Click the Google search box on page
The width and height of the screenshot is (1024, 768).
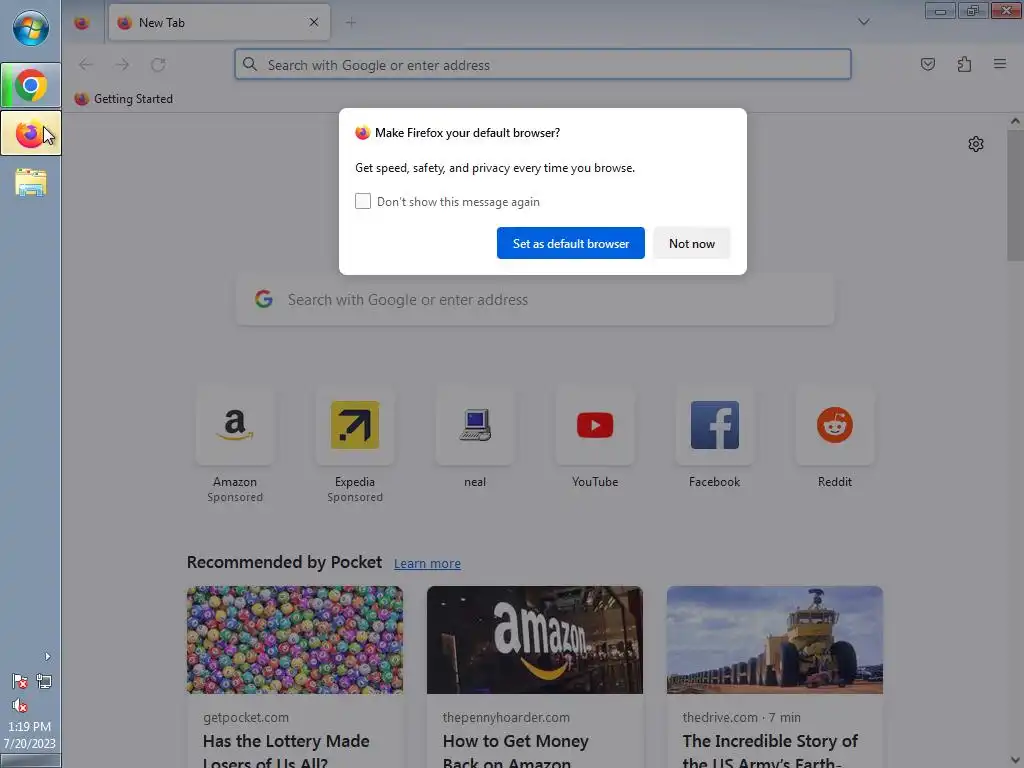click(535, 300)
